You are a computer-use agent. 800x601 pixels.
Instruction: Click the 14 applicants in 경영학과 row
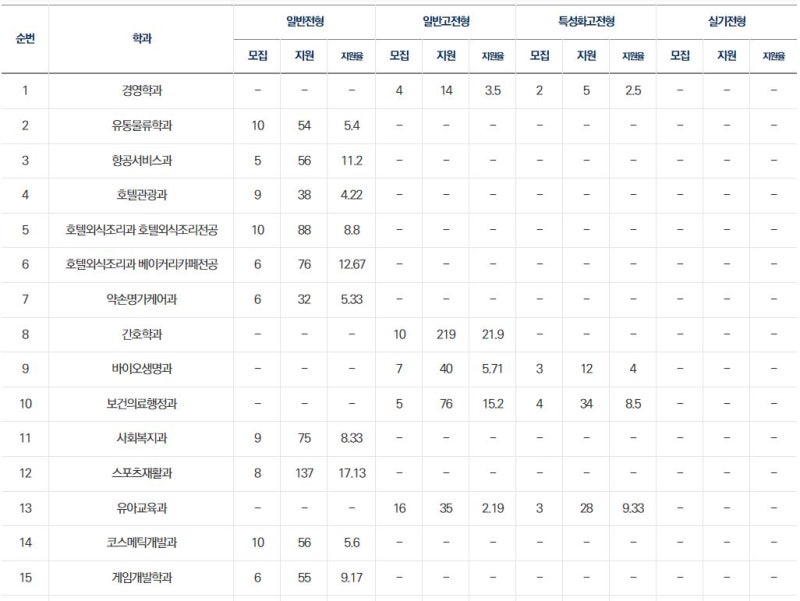point(446,91)
